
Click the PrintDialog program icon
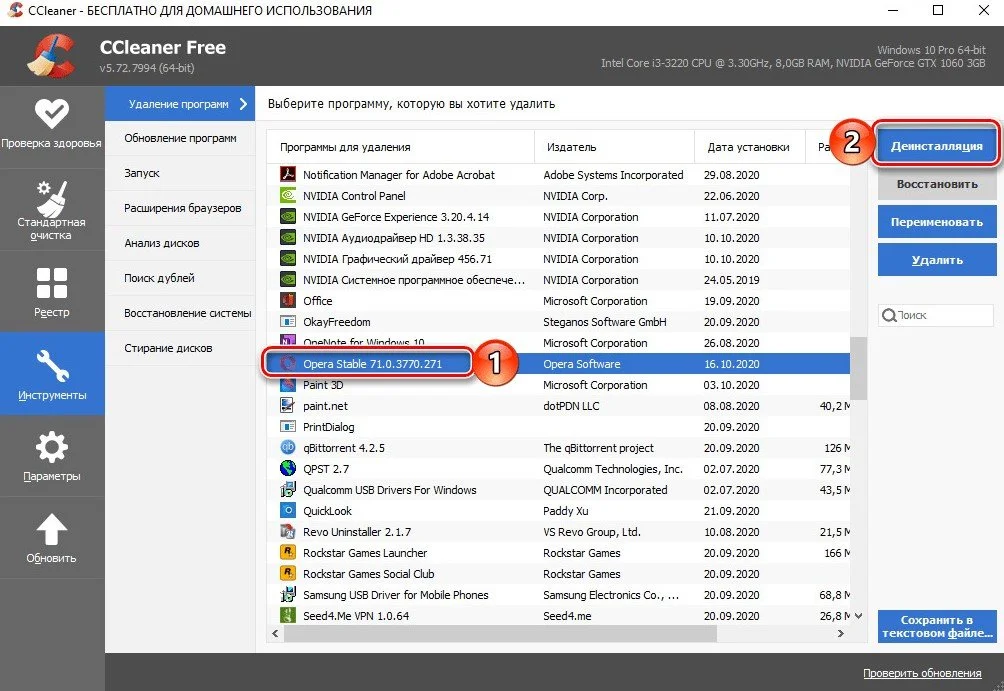point(288,427)
